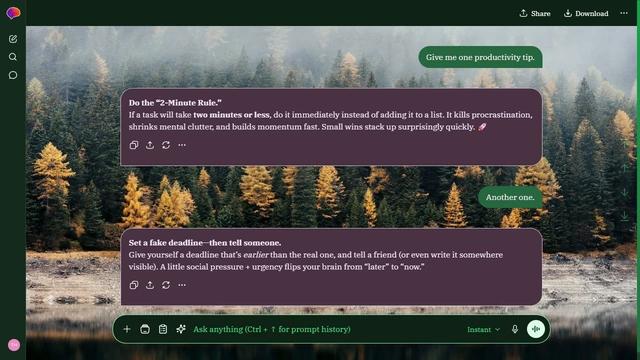
Task: Click the 'Do the "2-Minute Rule."' heading
Action: pos(176,102)
